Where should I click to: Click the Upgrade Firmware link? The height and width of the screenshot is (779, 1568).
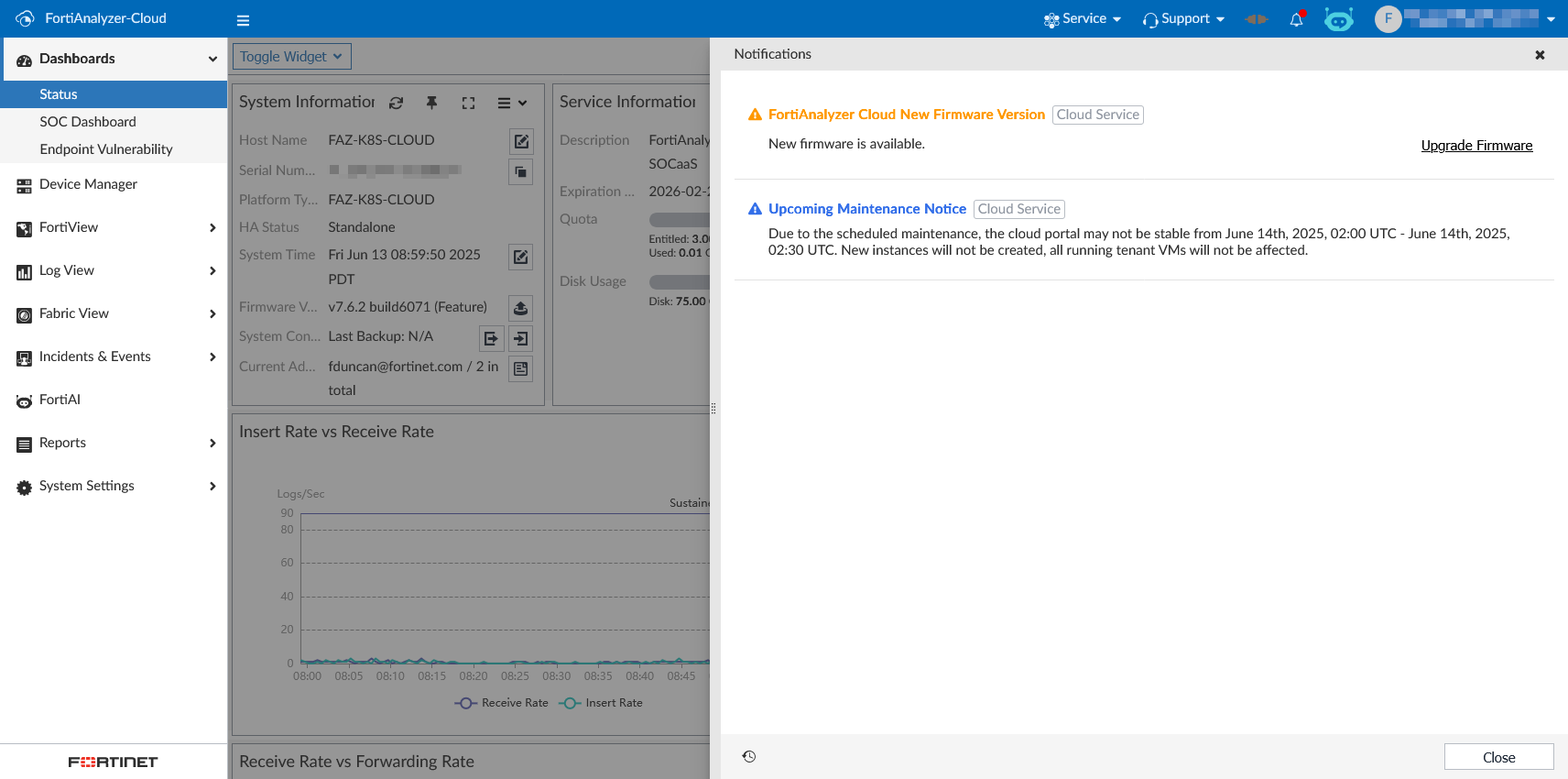point(1476,146)
